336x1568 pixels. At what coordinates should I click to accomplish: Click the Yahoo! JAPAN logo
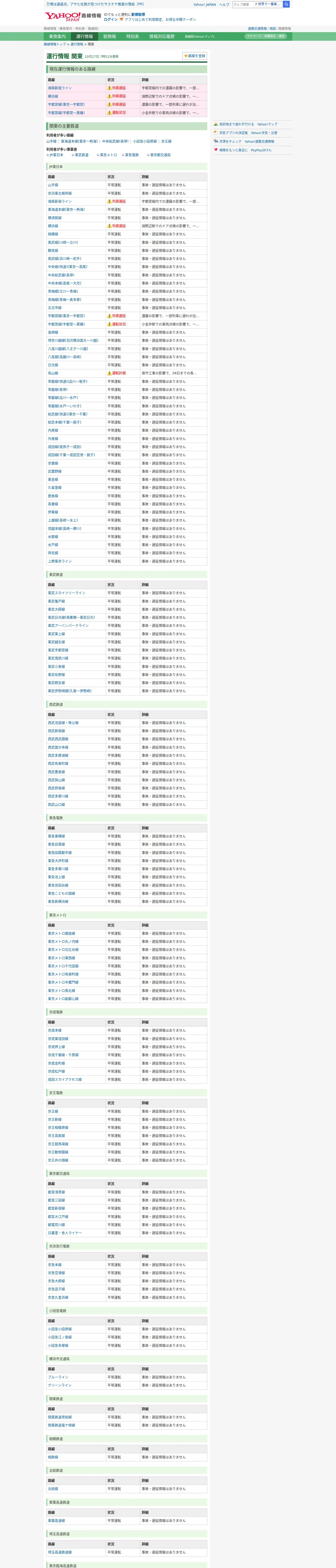(62, 16)
